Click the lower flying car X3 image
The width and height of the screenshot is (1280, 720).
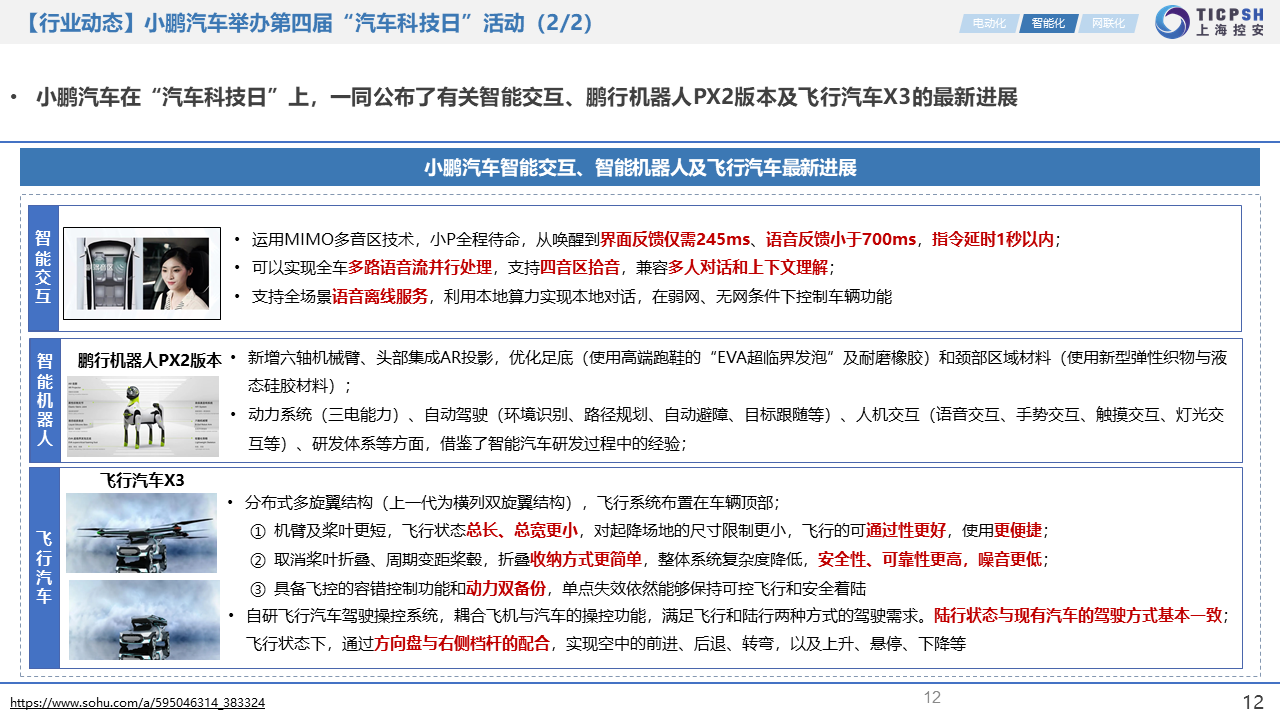click(143, 620)
